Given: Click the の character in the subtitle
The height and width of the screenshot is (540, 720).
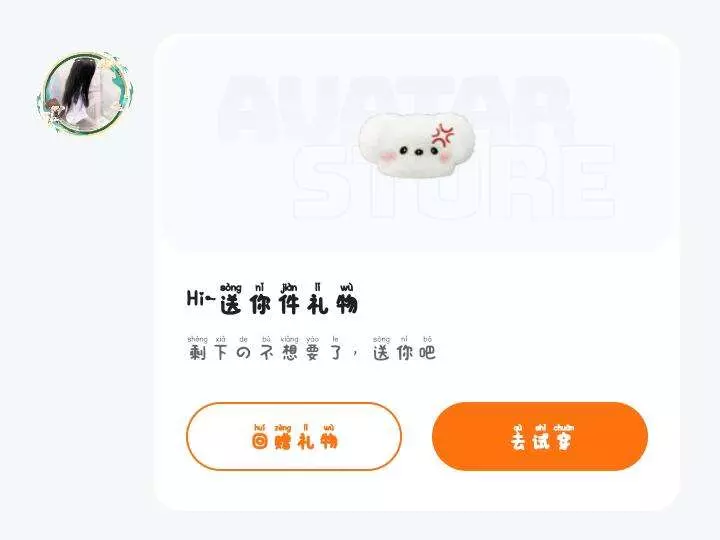Looking at the screenshot, I should click(243, 353).
